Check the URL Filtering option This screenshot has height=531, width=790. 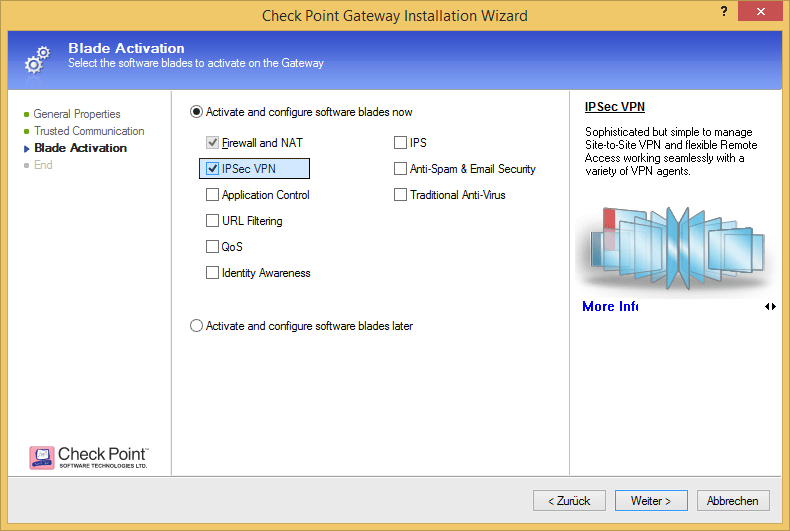[x=213, y=221]
